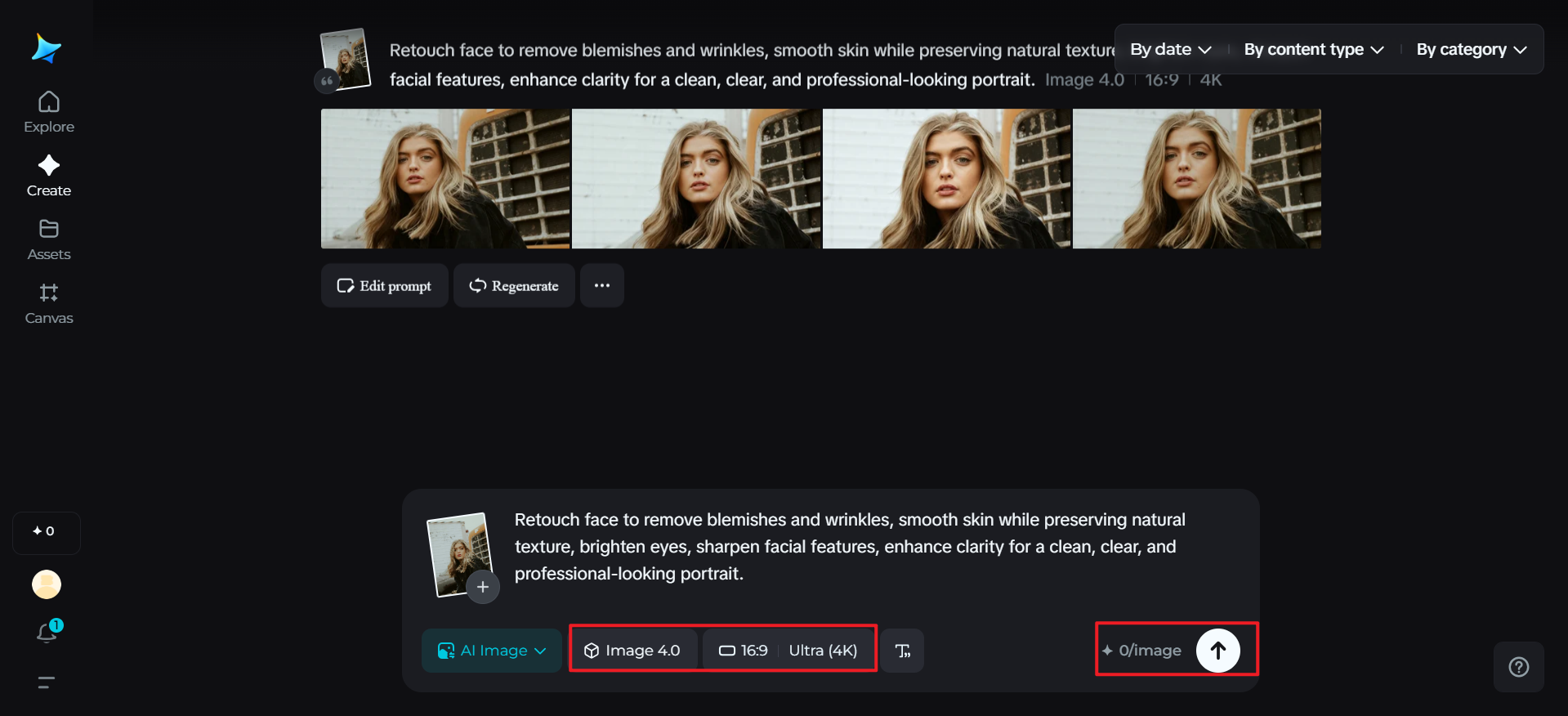This screenshot has width=1568, height=716.
Task: Expand the By category filter
Action: 1471,50
